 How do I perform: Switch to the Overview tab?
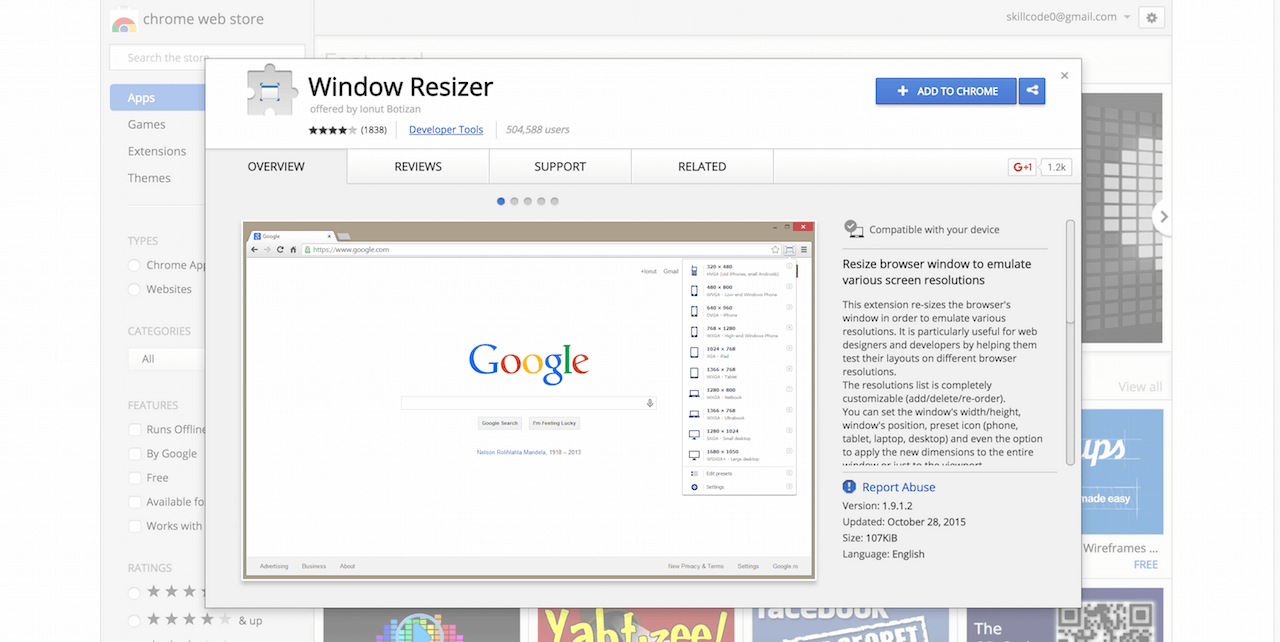pos(276,167)
